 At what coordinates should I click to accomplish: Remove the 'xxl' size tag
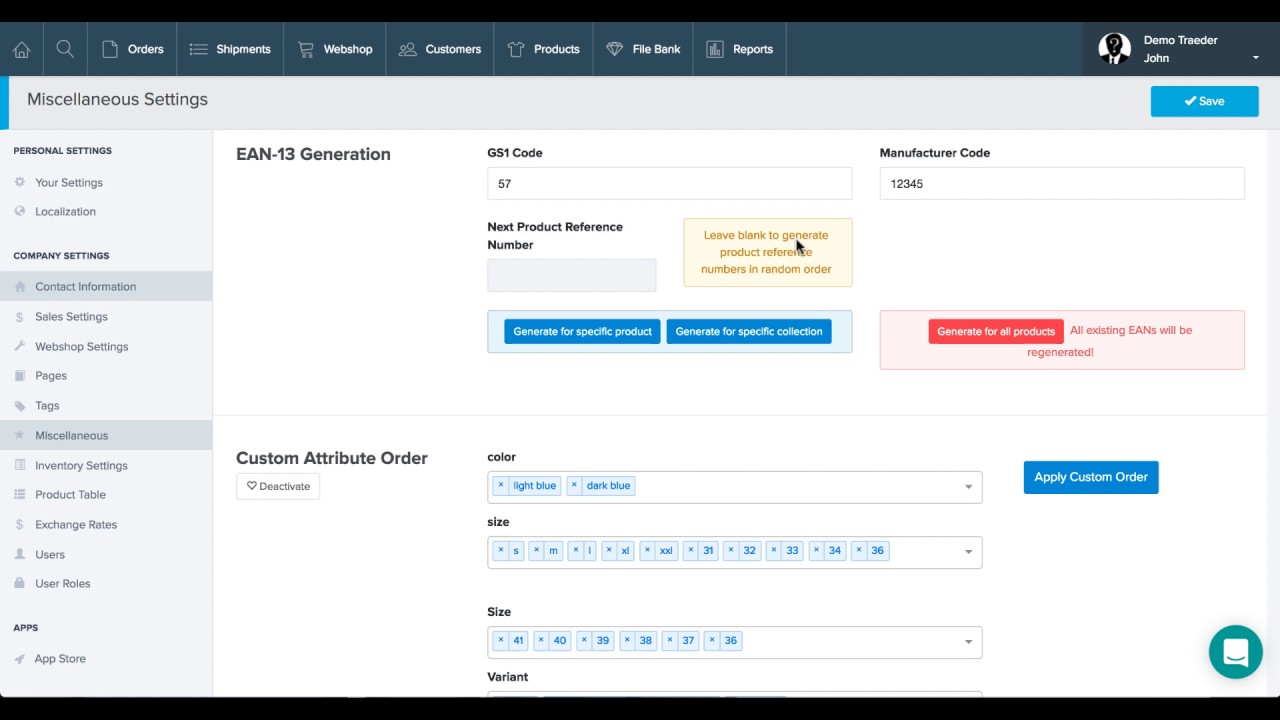point(648,550)
